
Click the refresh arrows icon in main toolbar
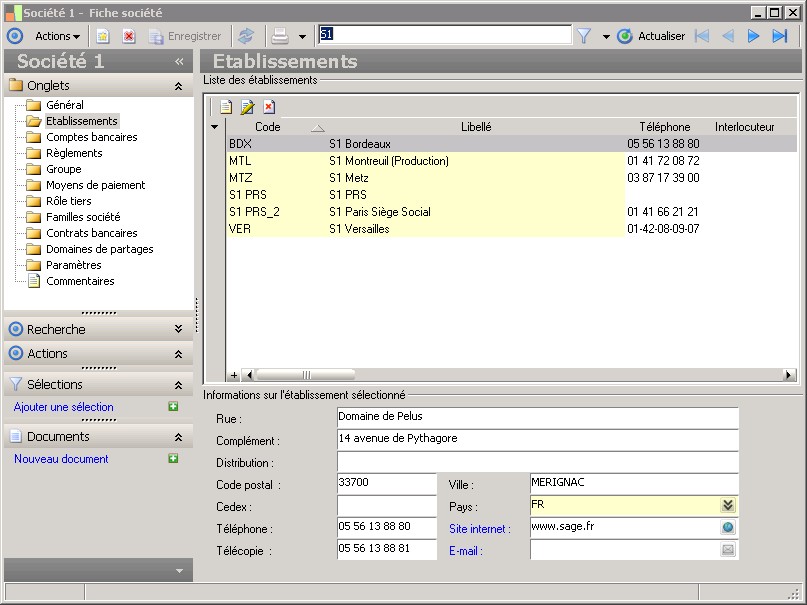[245, 36]
